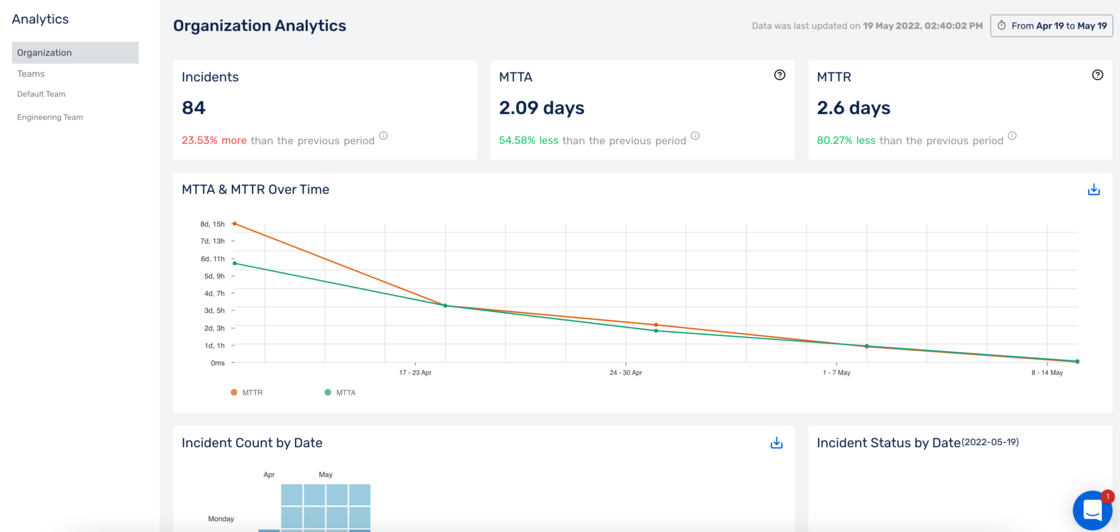
Task: Open Default Team analytics
Action: [41, 94]
